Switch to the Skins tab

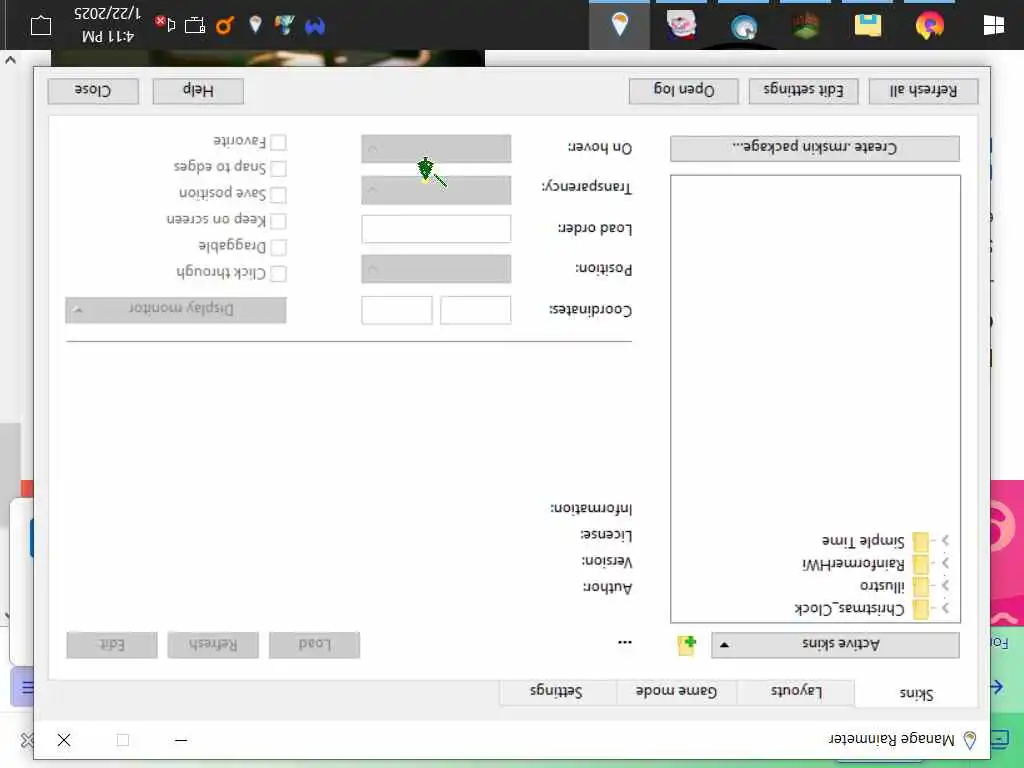click(x=916, y=693)
